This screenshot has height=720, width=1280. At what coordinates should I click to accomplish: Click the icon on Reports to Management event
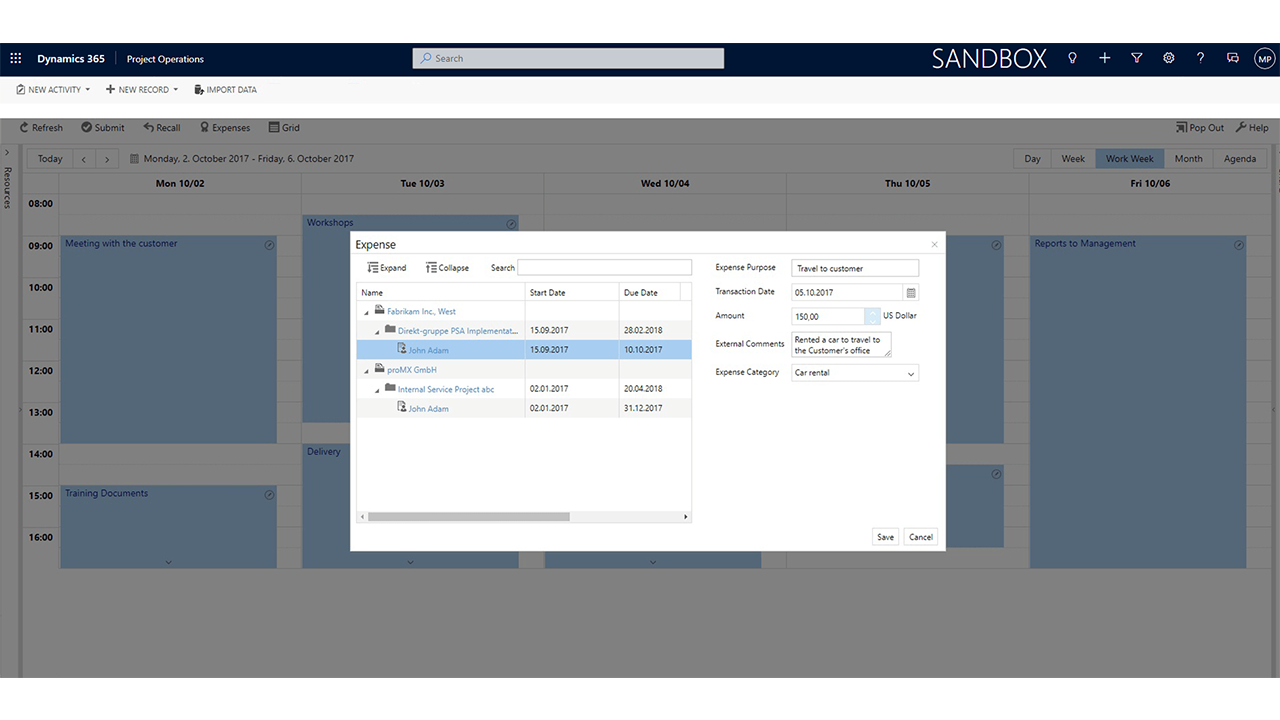tap(1239, 245)
